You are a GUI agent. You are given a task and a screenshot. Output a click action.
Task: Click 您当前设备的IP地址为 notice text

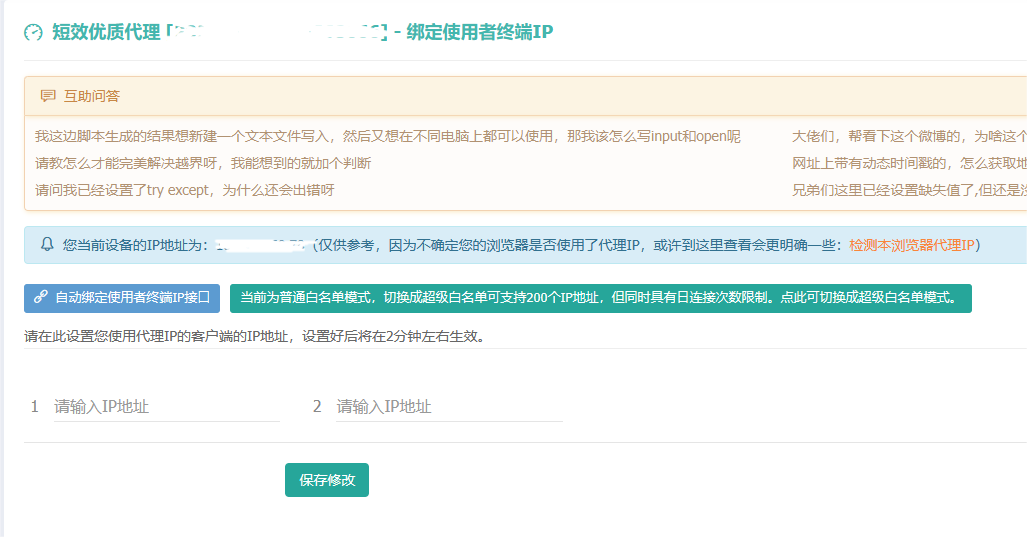(136, 246)
